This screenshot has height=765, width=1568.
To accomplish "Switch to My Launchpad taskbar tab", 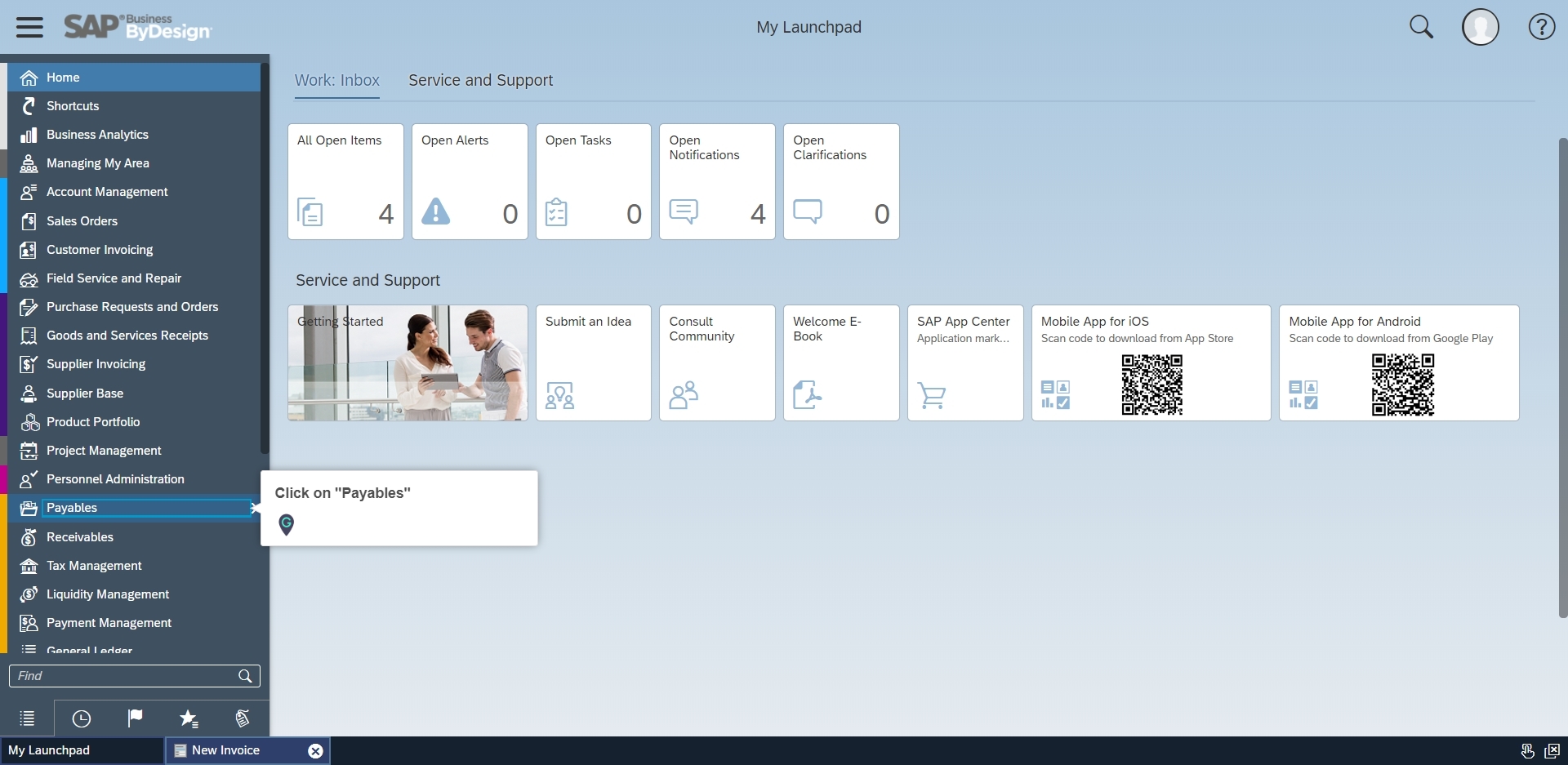I will pyautogui.click(x=82, y=750).
